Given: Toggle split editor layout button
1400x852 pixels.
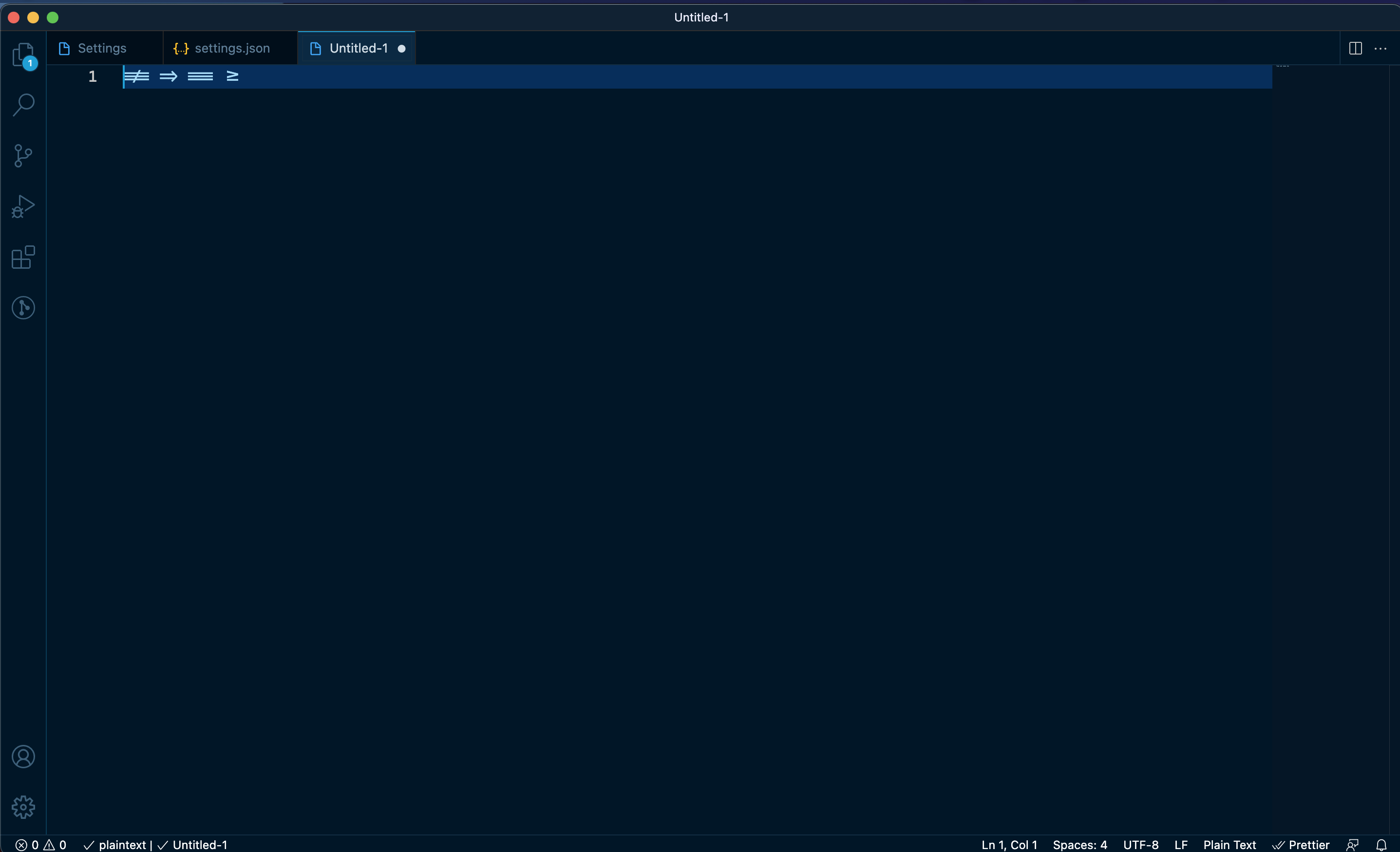Looking at the screenshot, I should click(1356, 47).
